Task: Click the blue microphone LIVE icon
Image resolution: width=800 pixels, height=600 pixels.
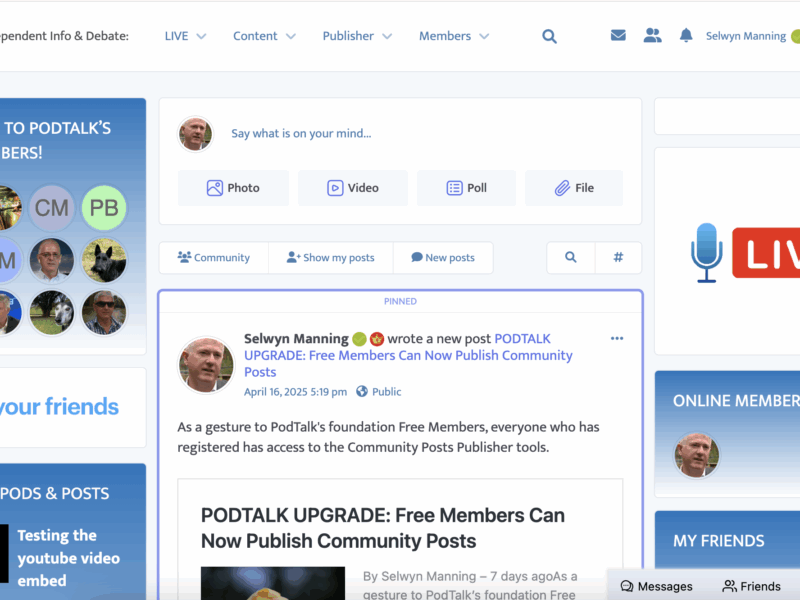Action: pyautogui.click(x=707, y=253)
